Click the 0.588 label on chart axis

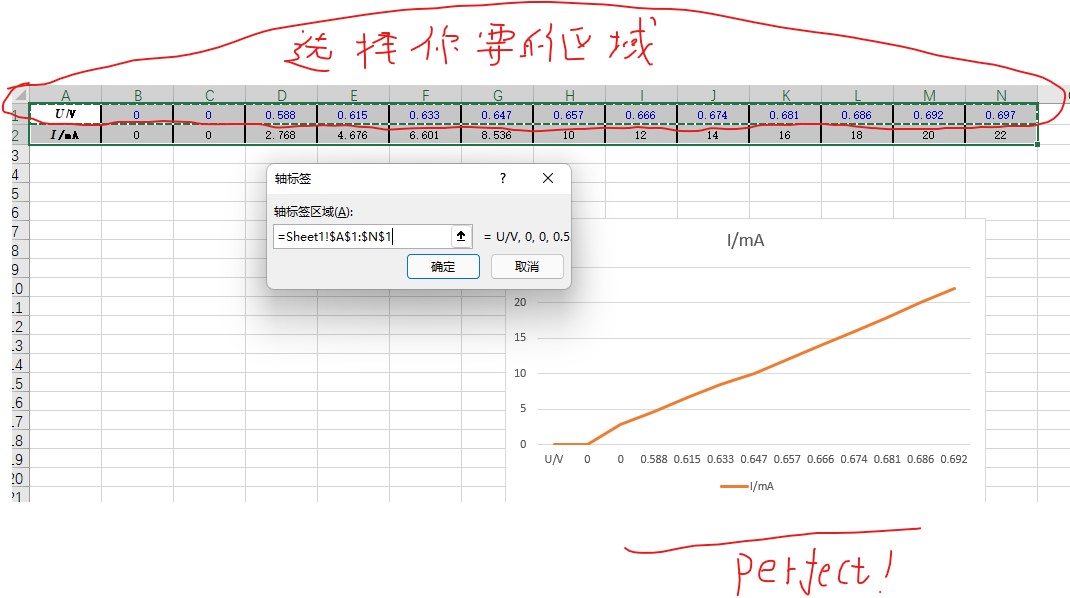tap(654, 459)
